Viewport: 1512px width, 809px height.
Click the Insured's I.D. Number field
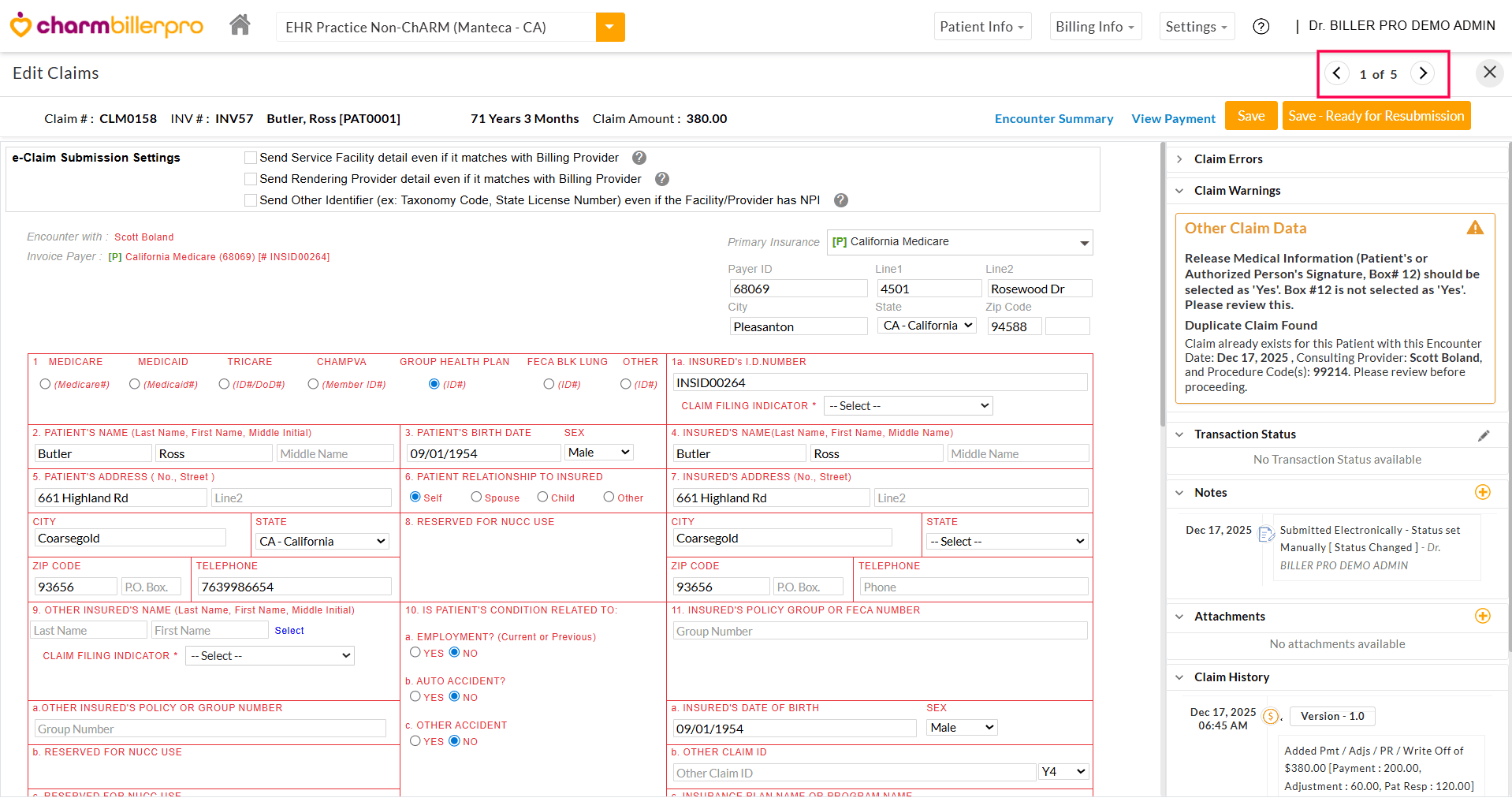[x=880, y=382]
